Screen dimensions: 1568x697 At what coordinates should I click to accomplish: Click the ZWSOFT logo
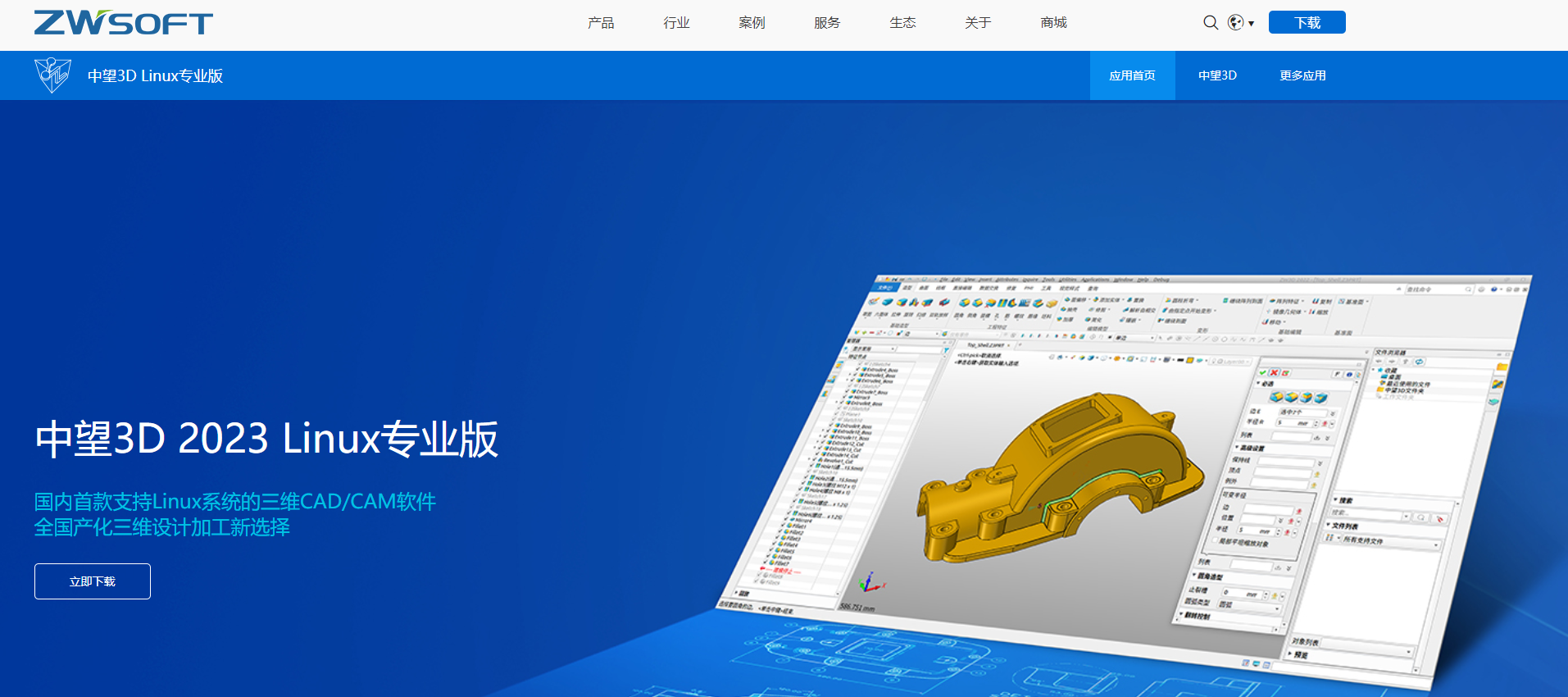pos(123,22)
